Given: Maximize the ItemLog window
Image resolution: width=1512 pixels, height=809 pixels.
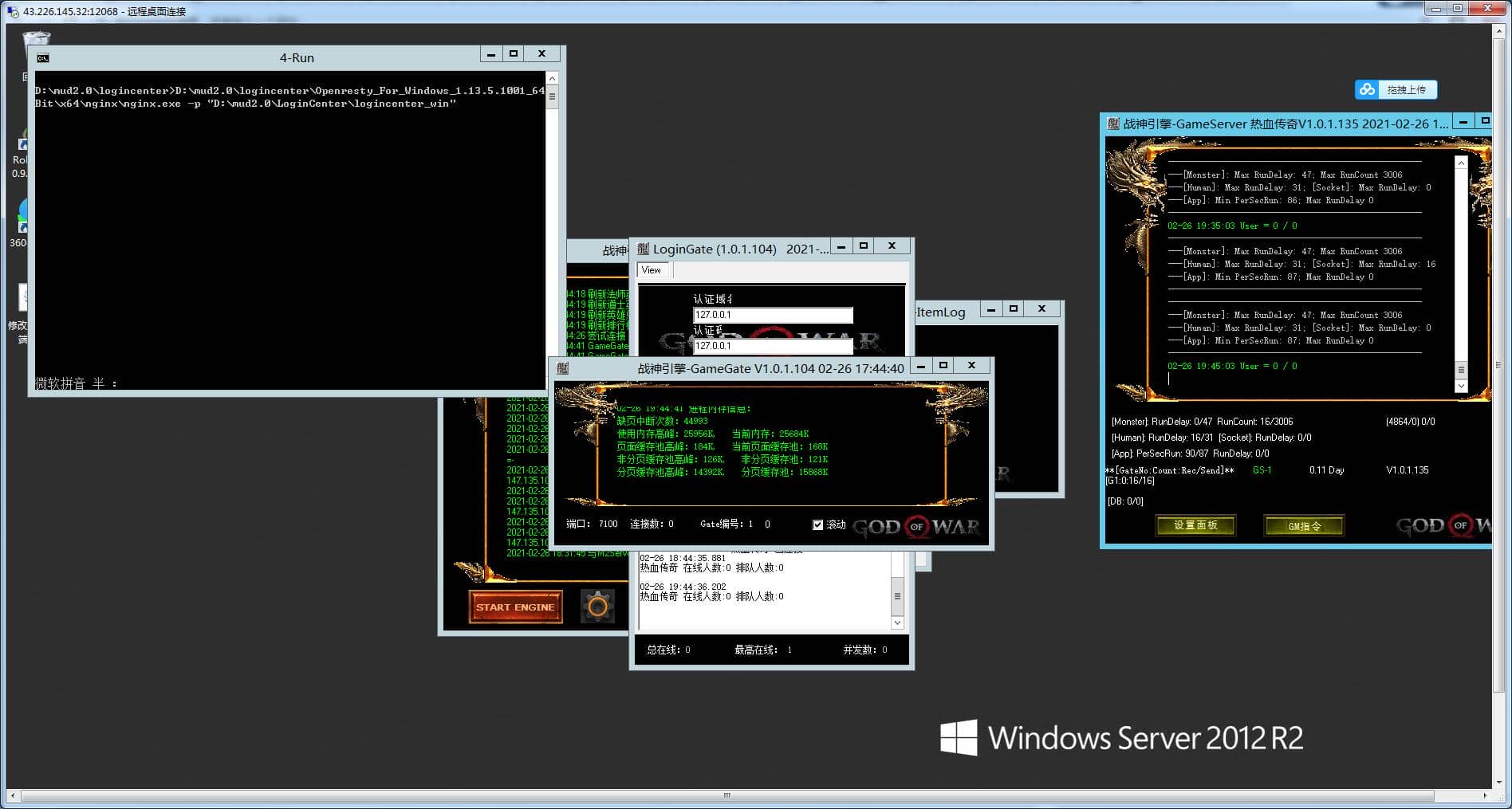Looking at the screenshot, I should click(x=1014, y=309).
